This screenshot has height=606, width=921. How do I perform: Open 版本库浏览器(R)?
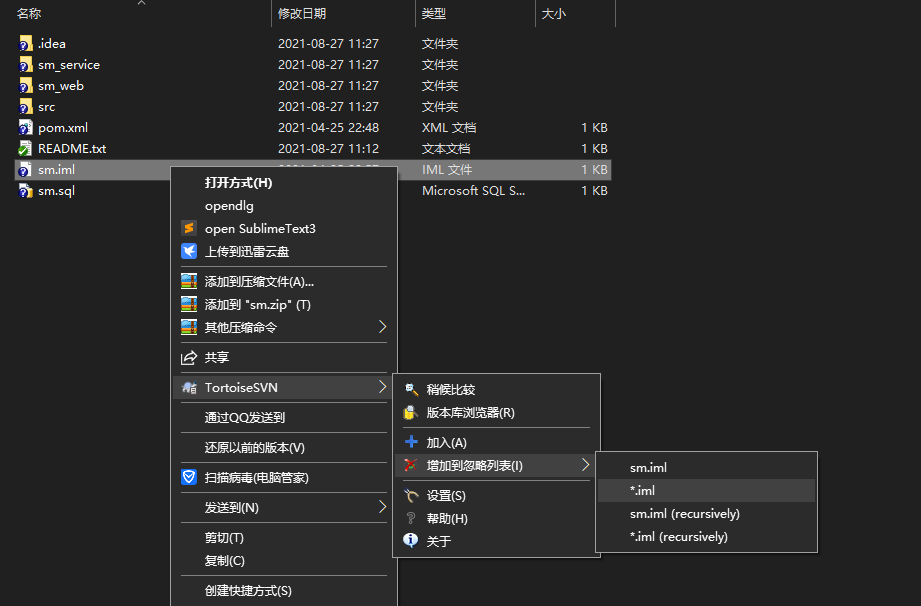pyautogui.click(x=470, y=412)
